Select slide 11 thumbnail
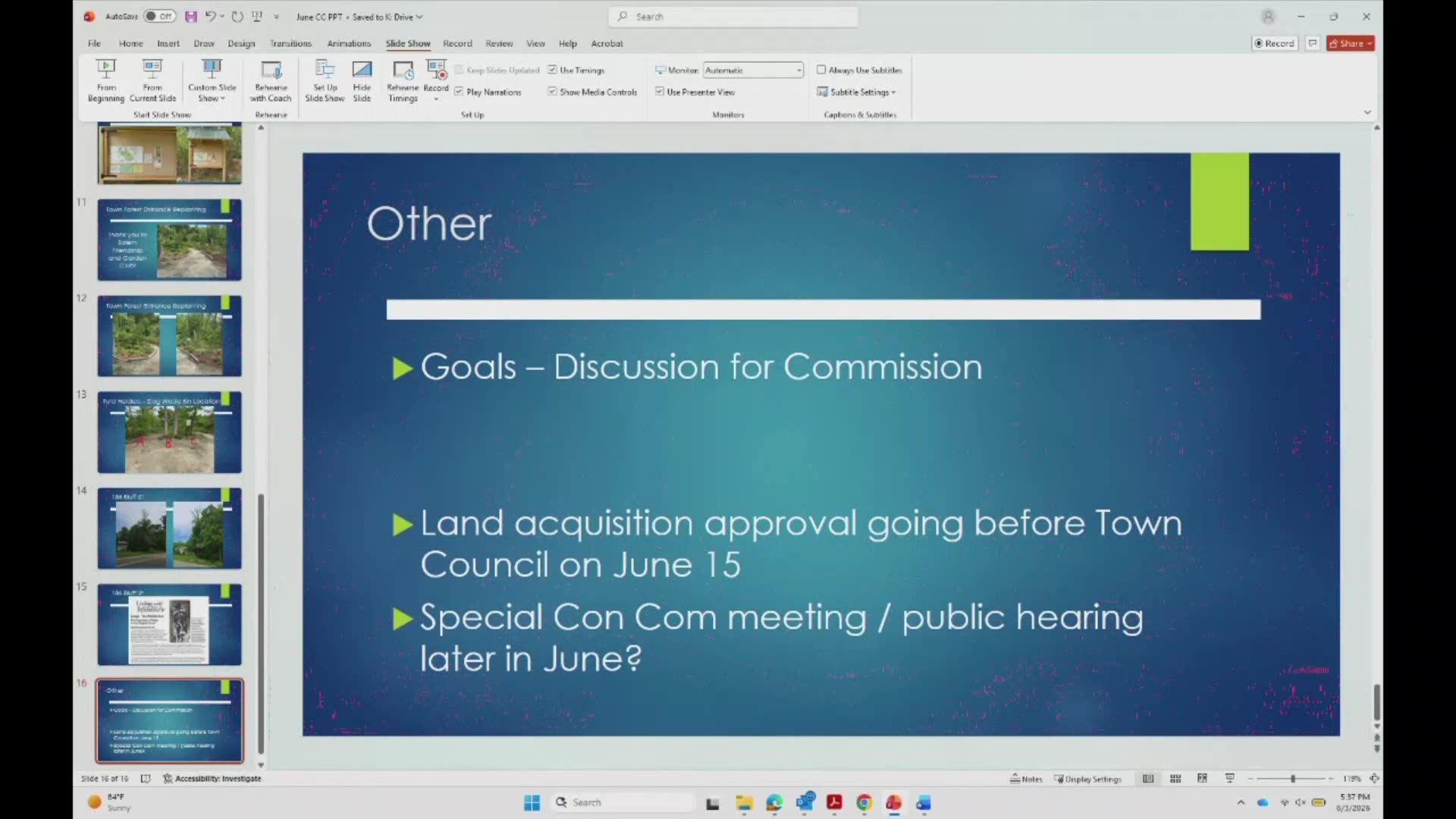 point(169,240)
